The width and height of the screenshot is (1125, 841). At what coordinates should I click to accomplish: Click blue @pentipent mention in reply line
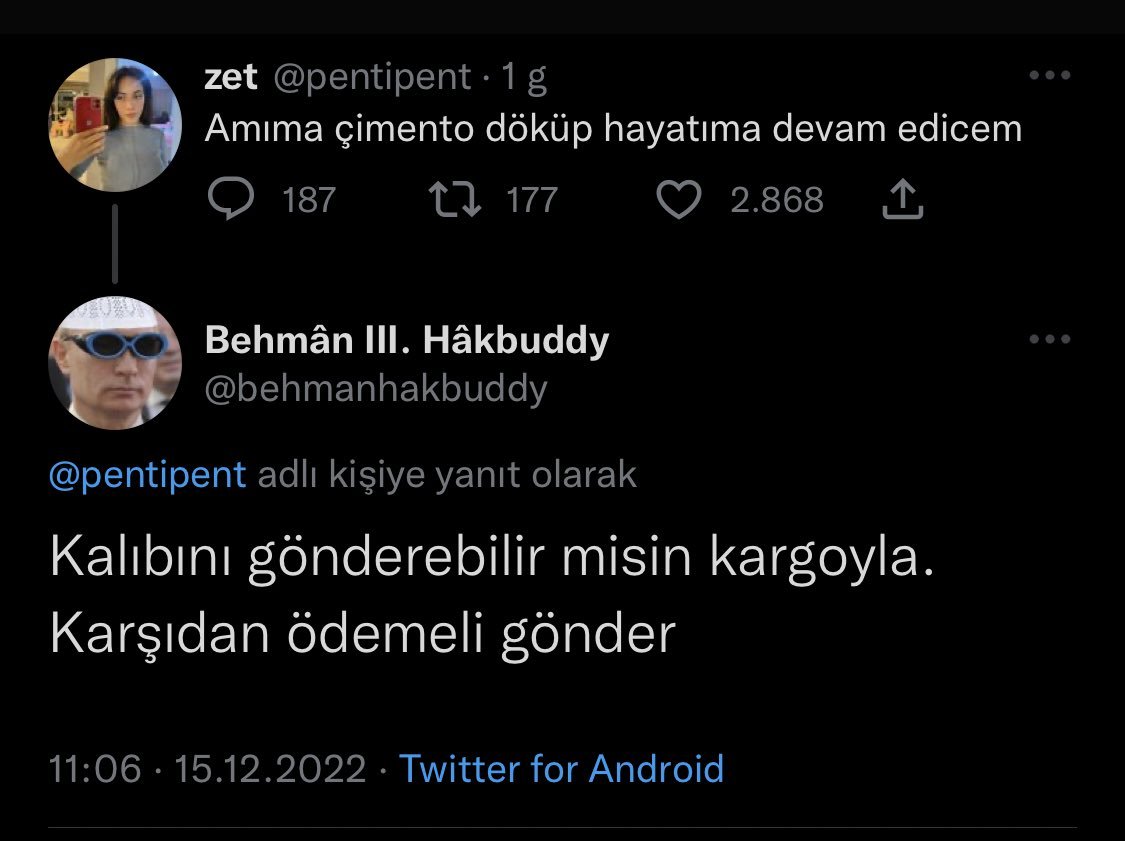pyautogui.click(x=148, y=475)
